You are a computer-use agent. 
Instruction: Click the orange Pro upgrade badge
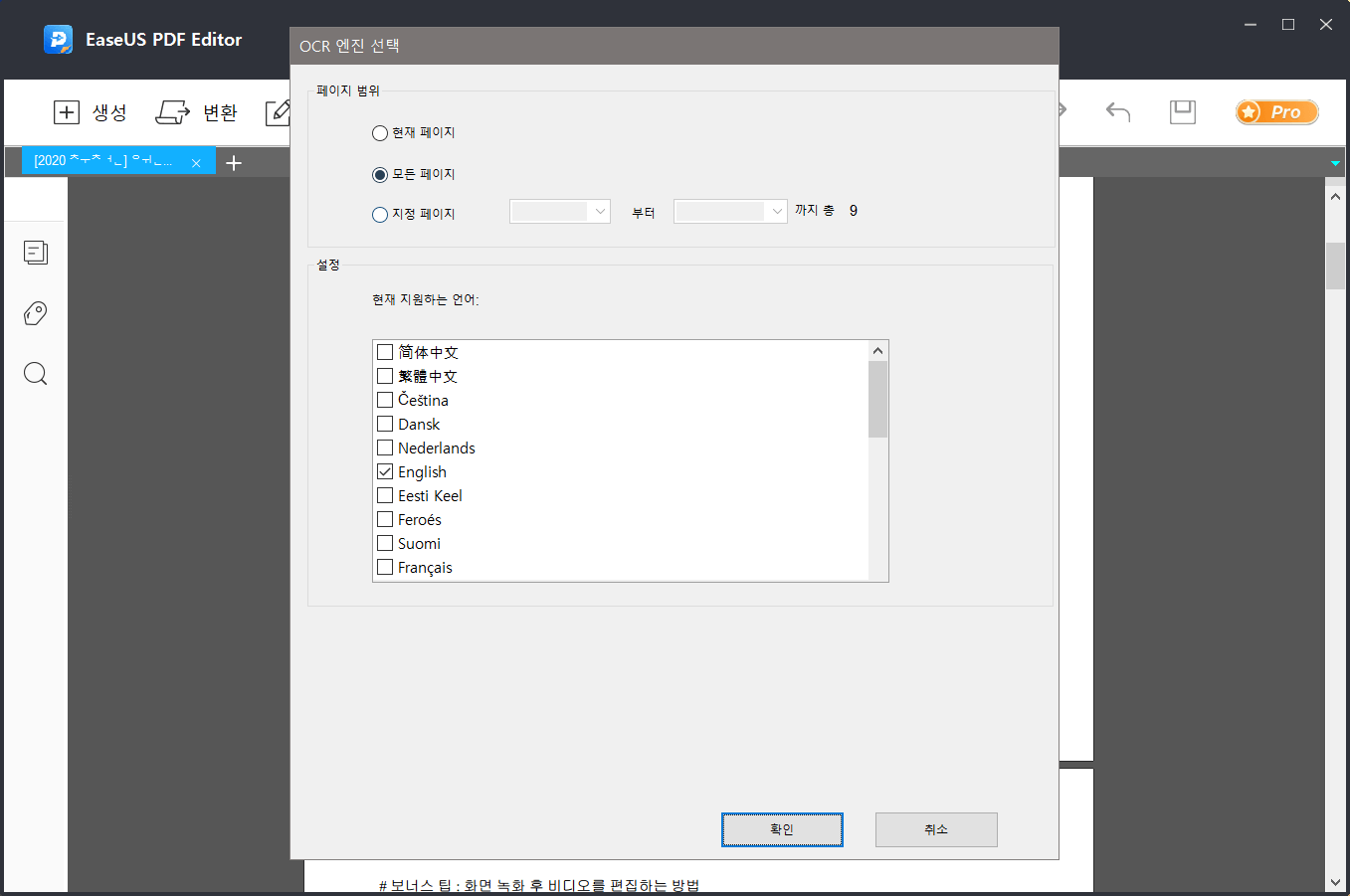click(1276, 112)
